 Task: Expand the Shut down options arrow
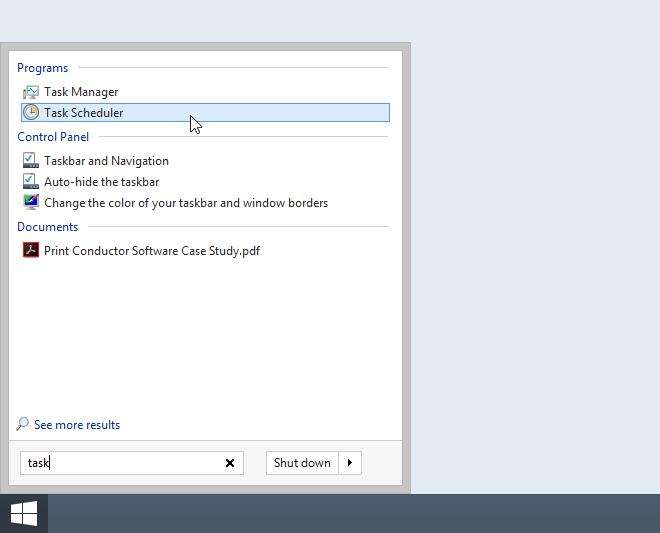click(350, 463)
